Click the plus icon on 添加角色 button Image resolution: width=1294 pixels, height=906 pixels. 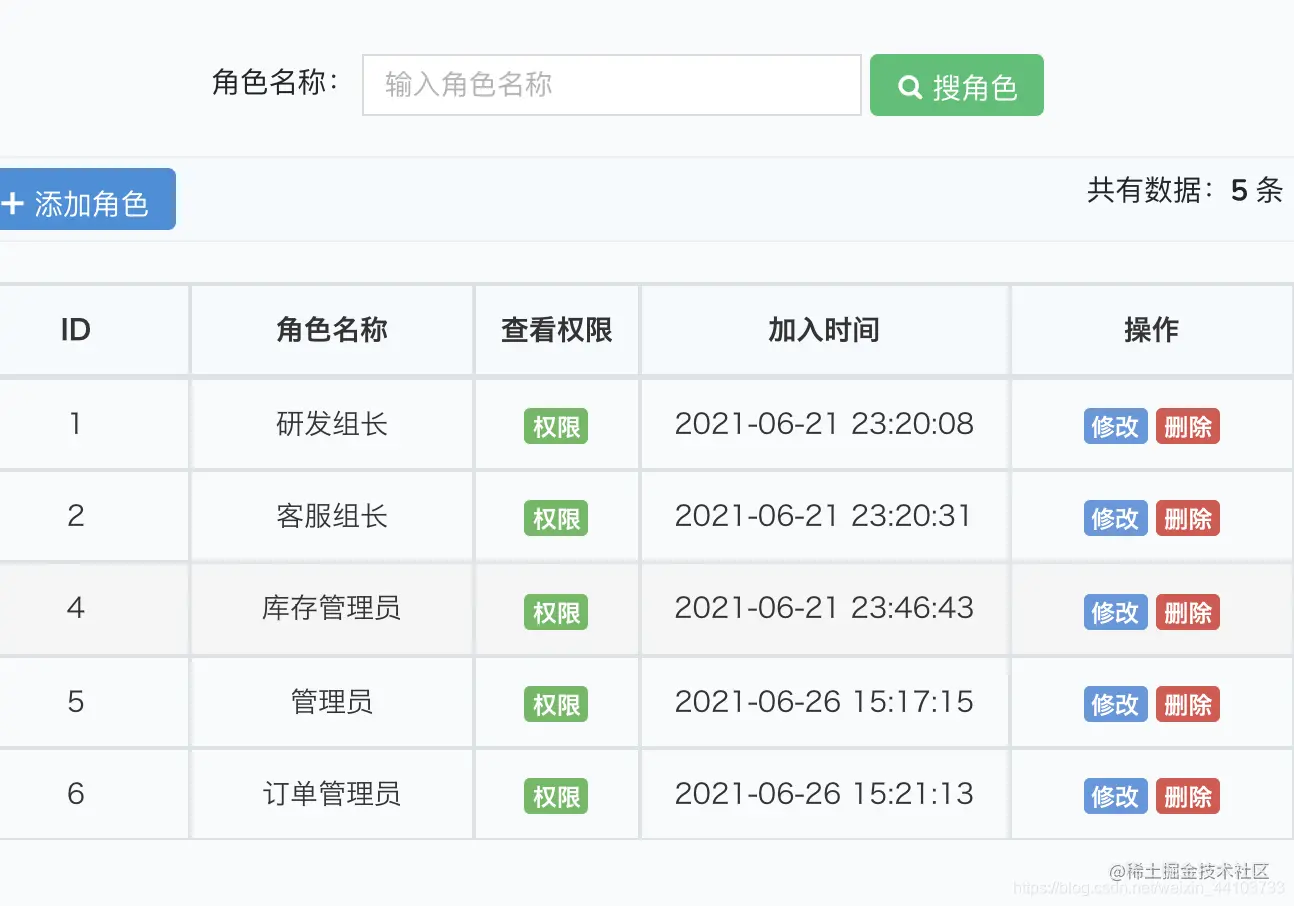(13, 199)
